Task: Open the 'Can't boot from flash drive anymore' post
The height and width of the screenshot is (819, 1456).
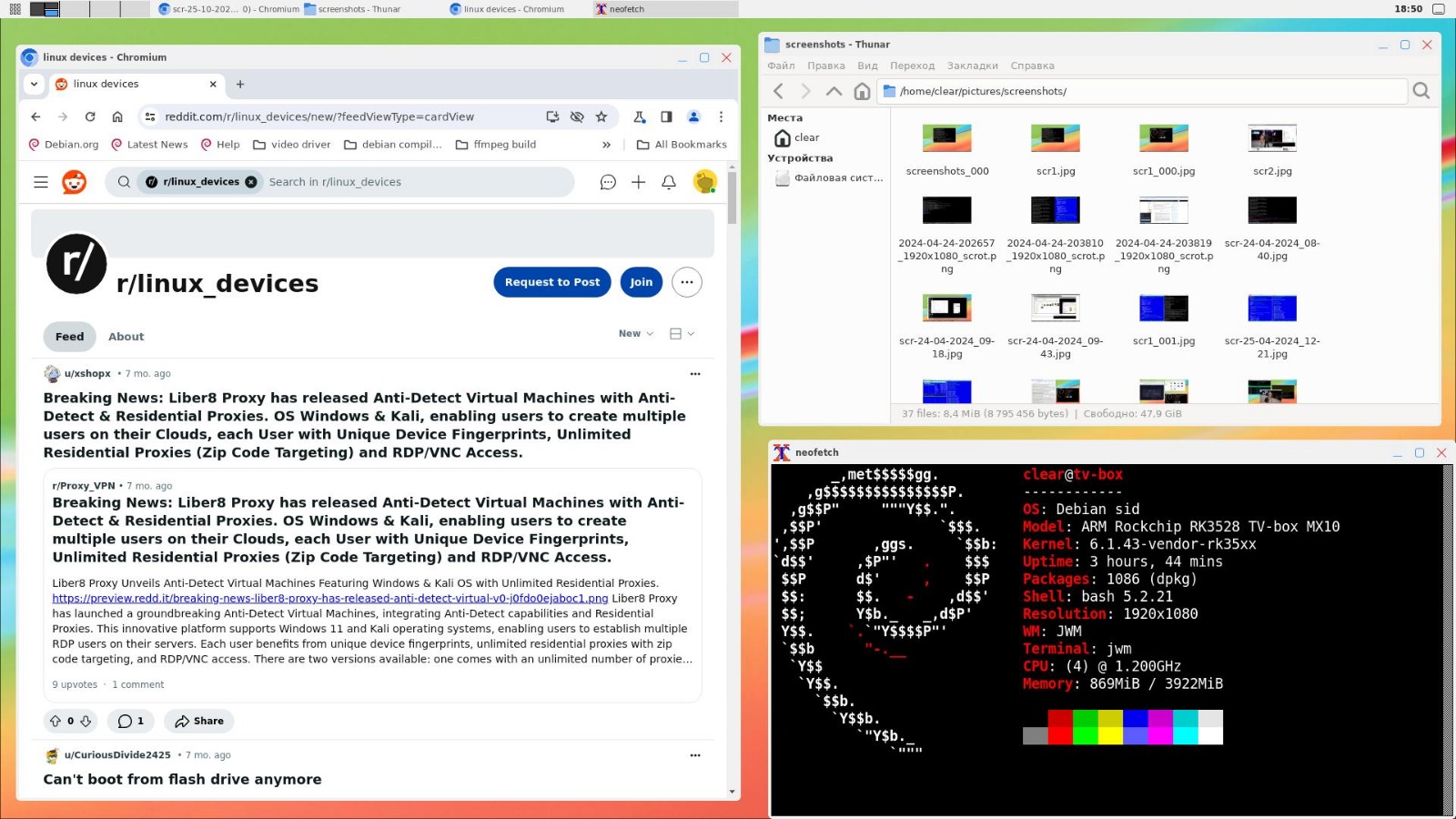Action: (183, 780)
